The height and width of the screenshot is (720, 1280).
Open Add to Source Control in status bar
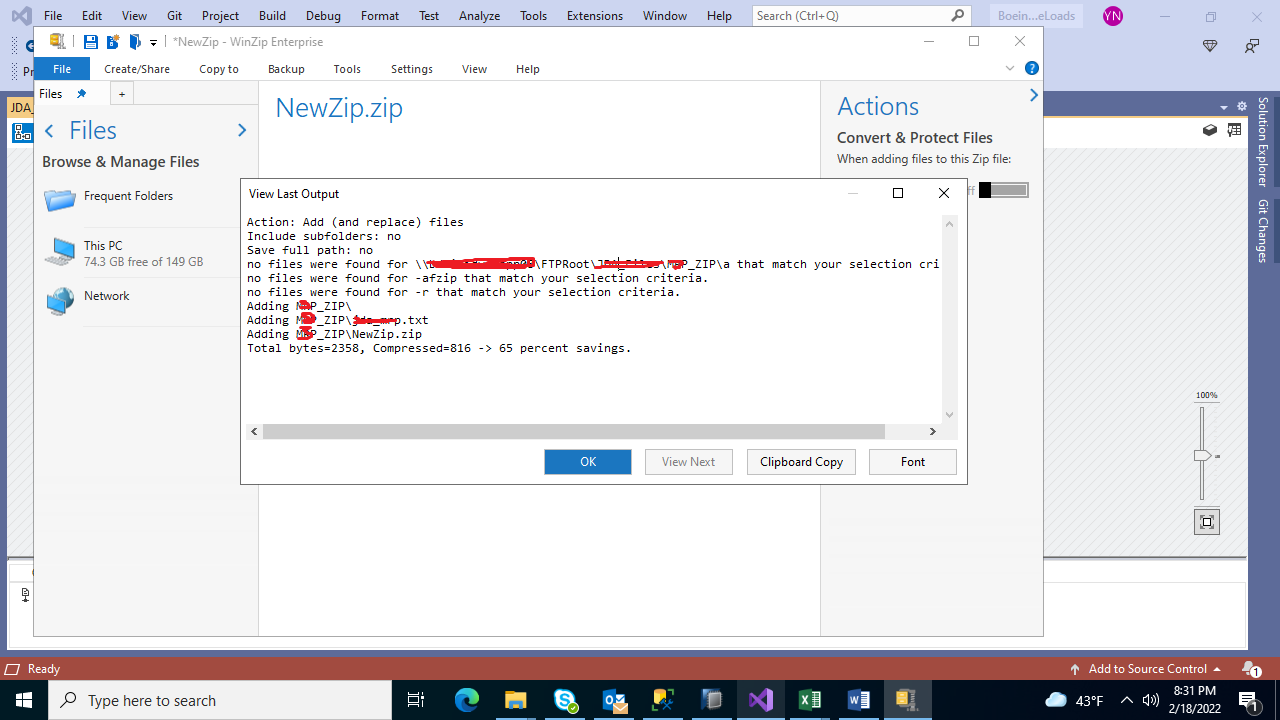click(x=1146, y=669)
